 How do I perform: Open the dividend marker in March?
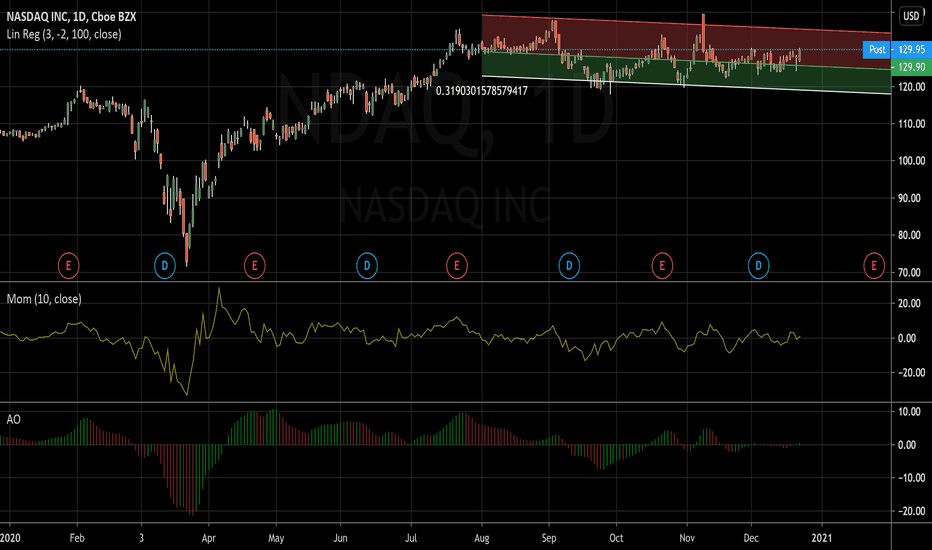click(165, 266)
